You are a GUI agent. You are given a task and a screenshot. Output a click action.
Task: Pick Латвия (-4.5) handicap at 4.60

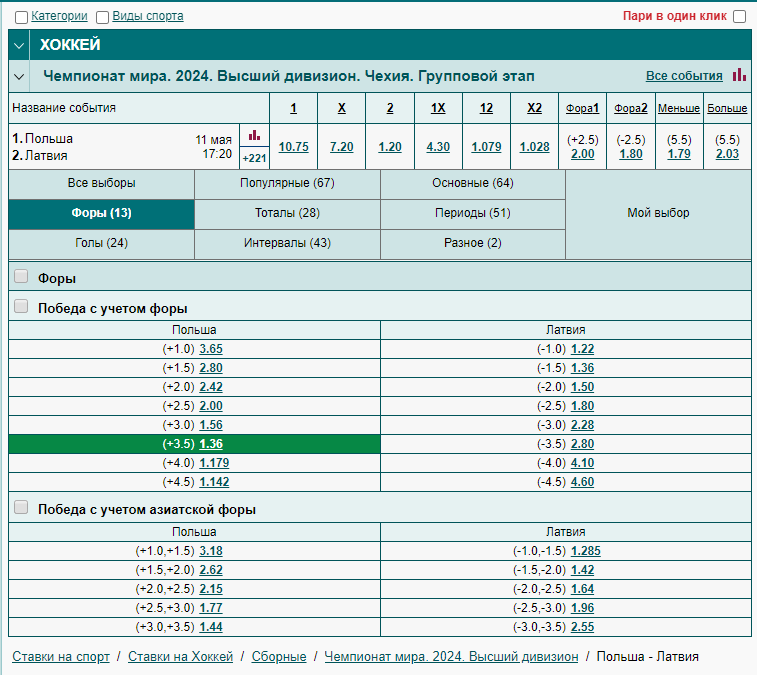coord(582,482)
